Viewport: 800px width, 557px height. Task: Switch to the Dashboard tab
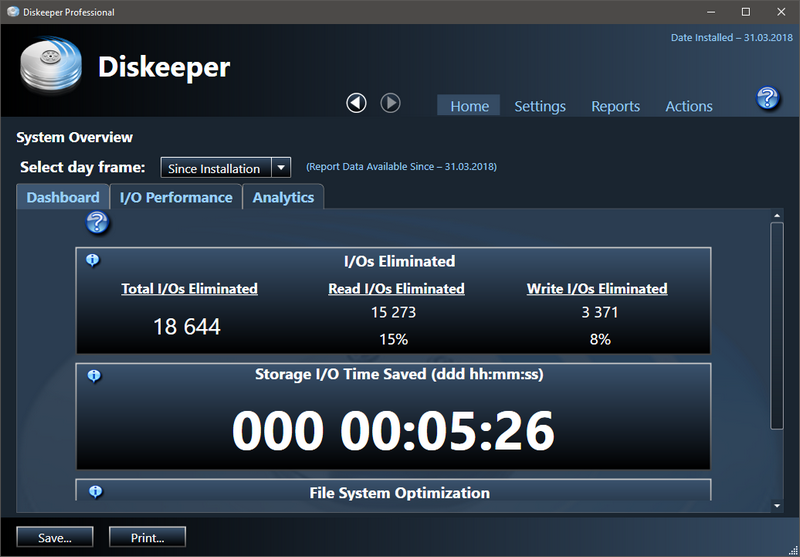63,197
